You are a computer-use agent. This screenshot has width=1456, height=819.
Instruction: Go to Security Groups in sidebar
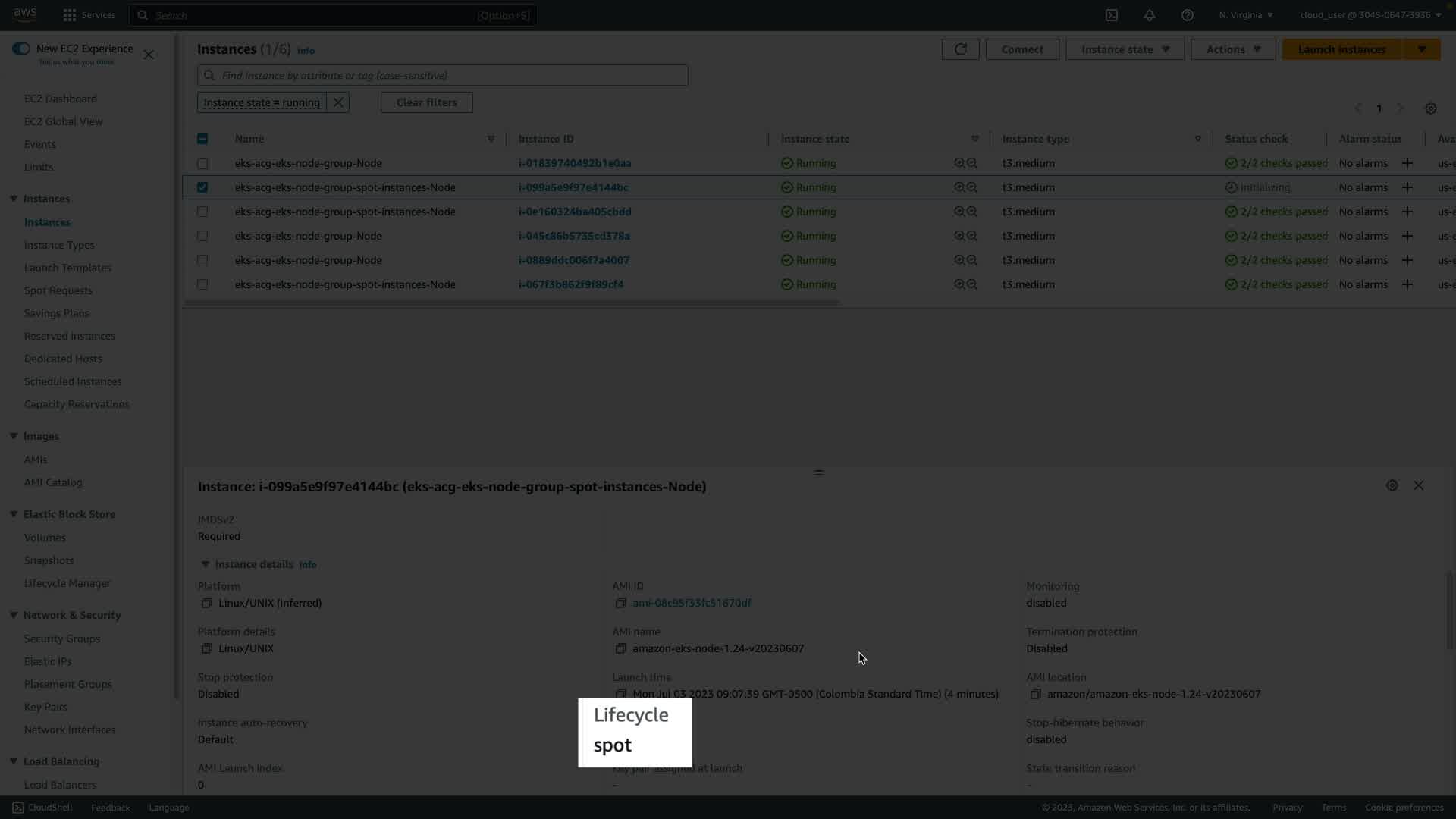click(x=61, y=639)
